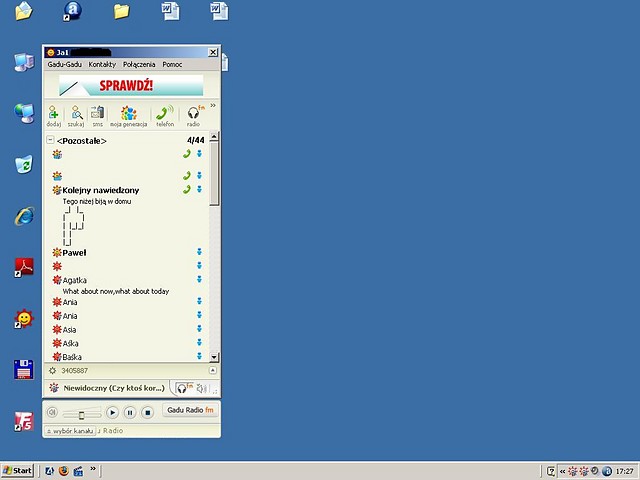Image resolution: width=640 pixels, height=480 pixels.
Task: Close the Gadu-Gadu window
Action: pos(213,52)
